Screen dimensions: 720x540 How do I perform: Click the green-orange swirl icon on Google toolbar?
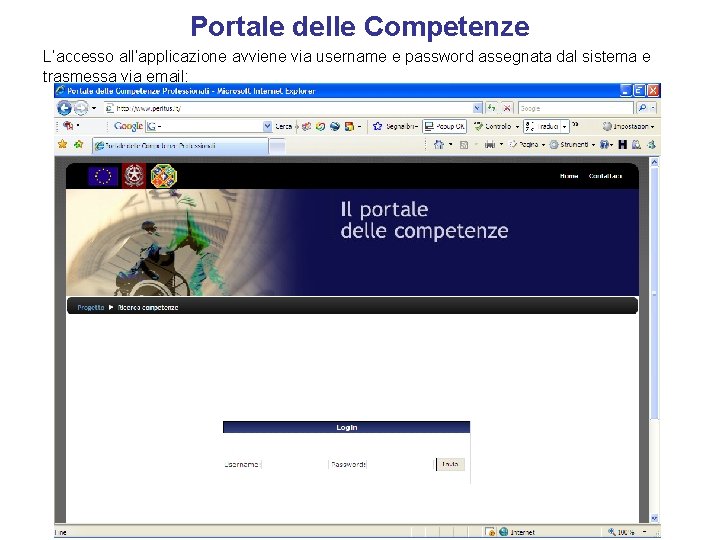click(320, 126)
